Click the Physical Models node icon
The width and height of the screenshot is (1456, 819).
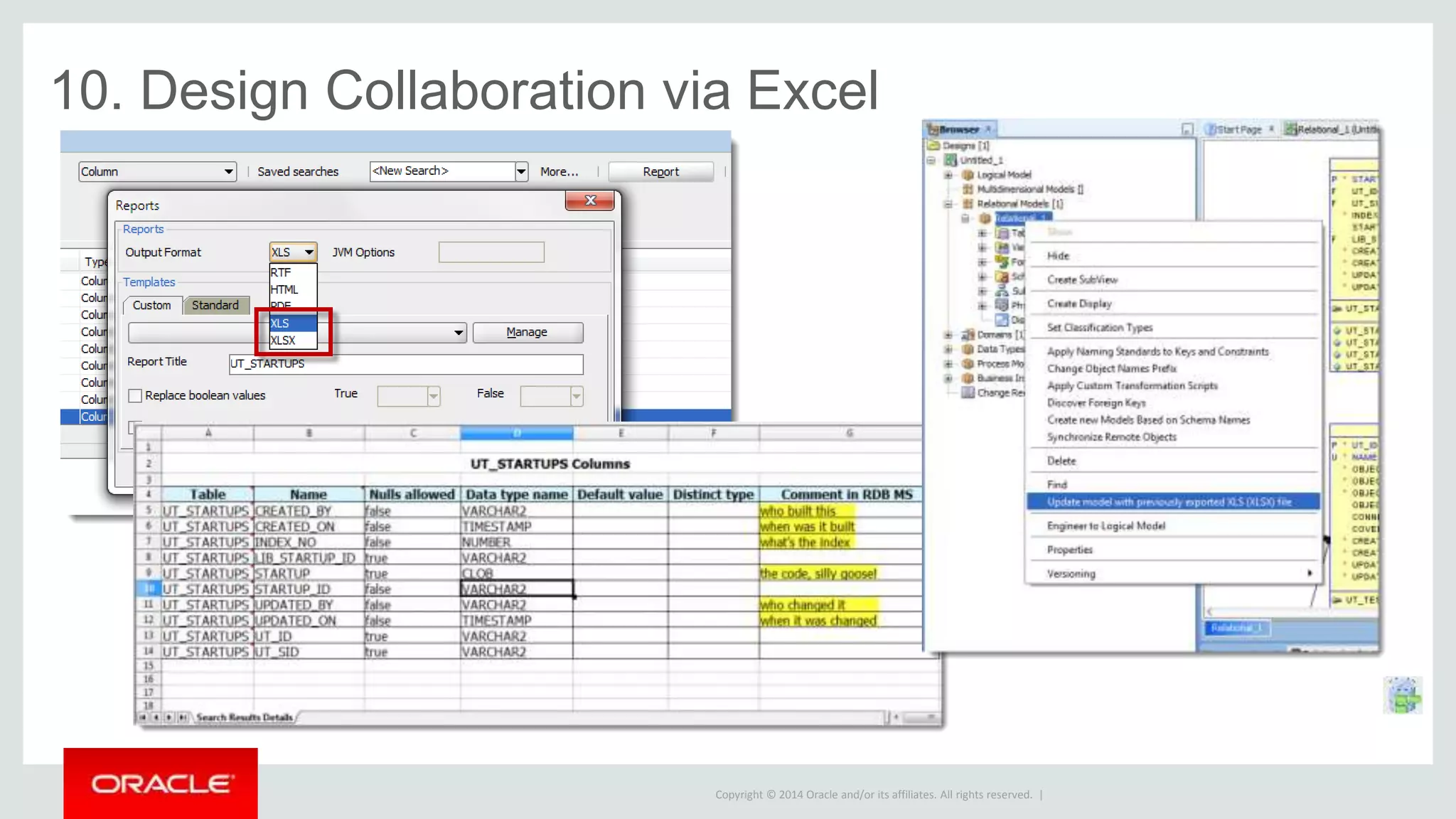coord(1002,306)
